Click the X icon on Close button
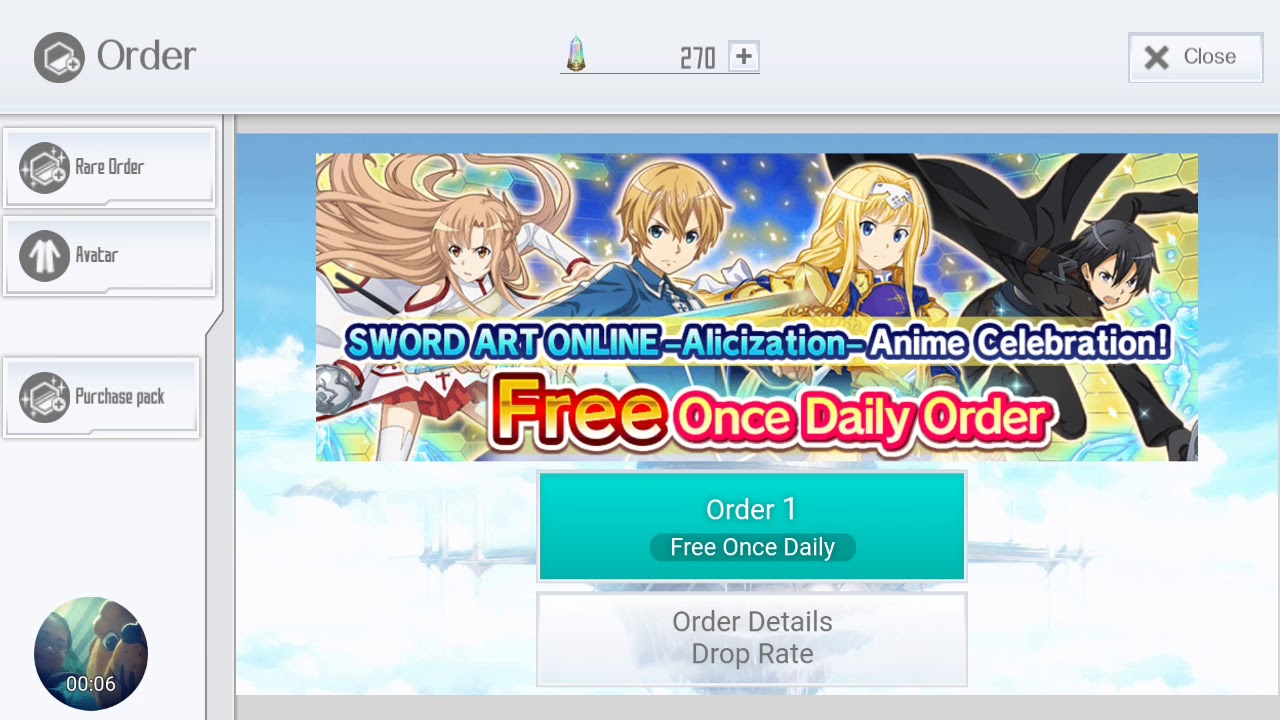This screenshot has height=720, width=1280. point(1157,57)
